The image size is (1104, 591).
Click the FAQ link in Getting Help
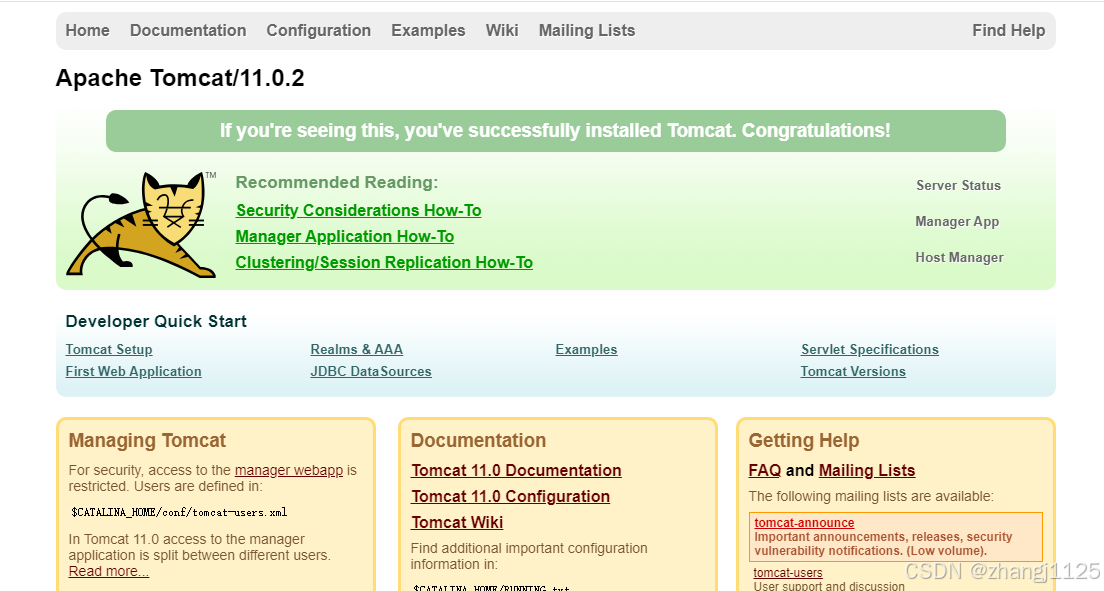coord(765,471)
